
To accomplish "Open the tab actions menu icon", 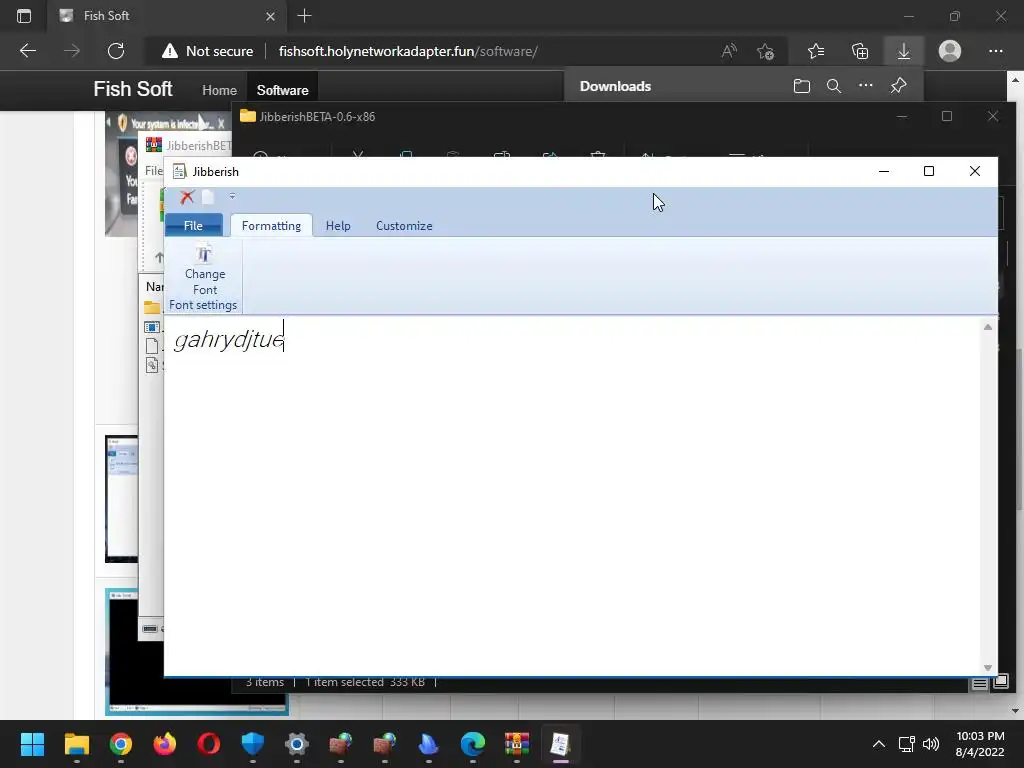I will click(24, 16).
